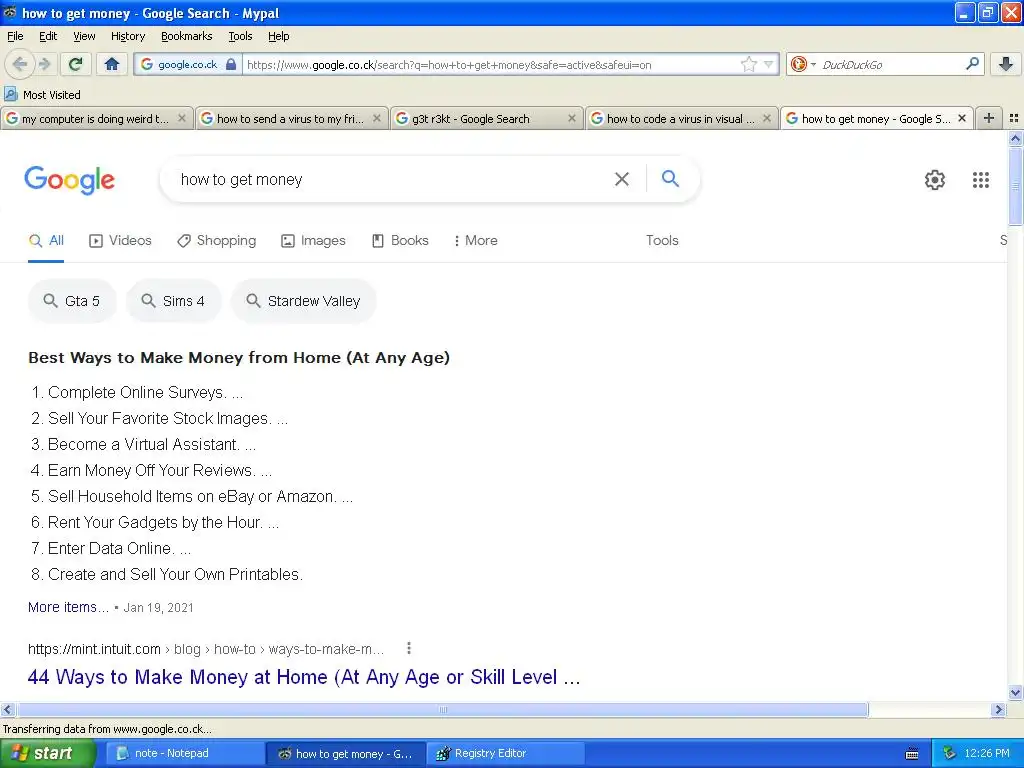Open Google settings gear

(935, 180)
